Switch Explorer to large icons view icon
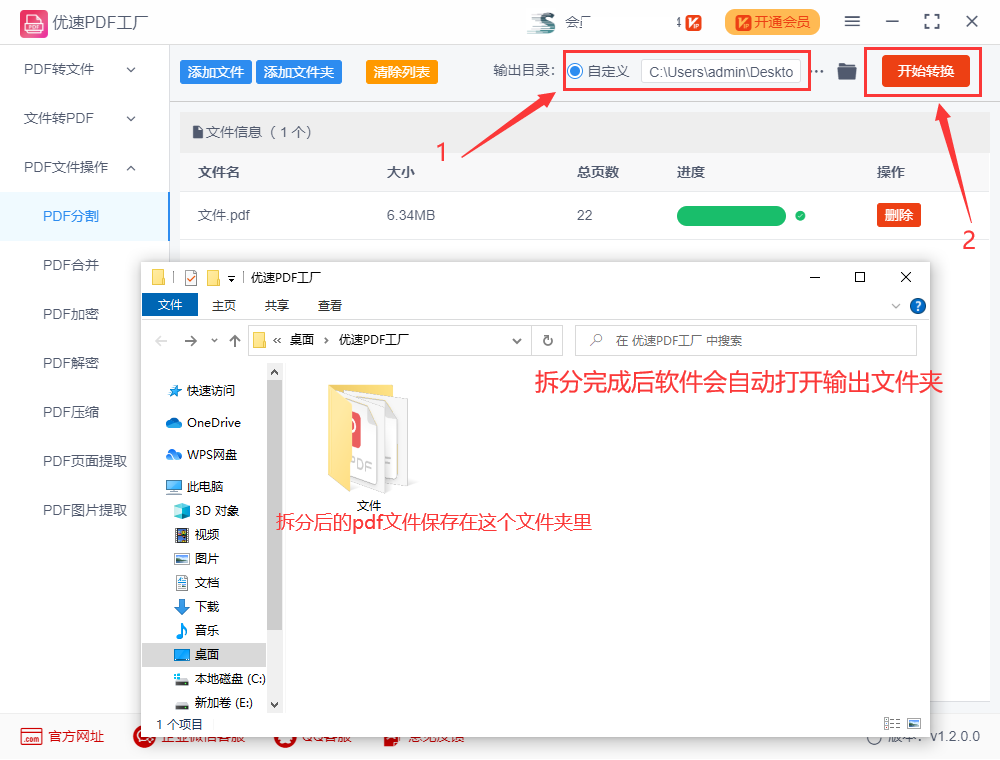 pos(914,723)
